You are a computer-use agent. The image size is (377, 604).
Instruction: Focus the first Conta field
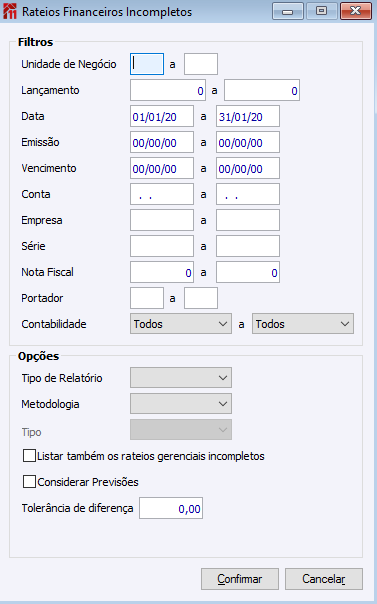(162, 194)
